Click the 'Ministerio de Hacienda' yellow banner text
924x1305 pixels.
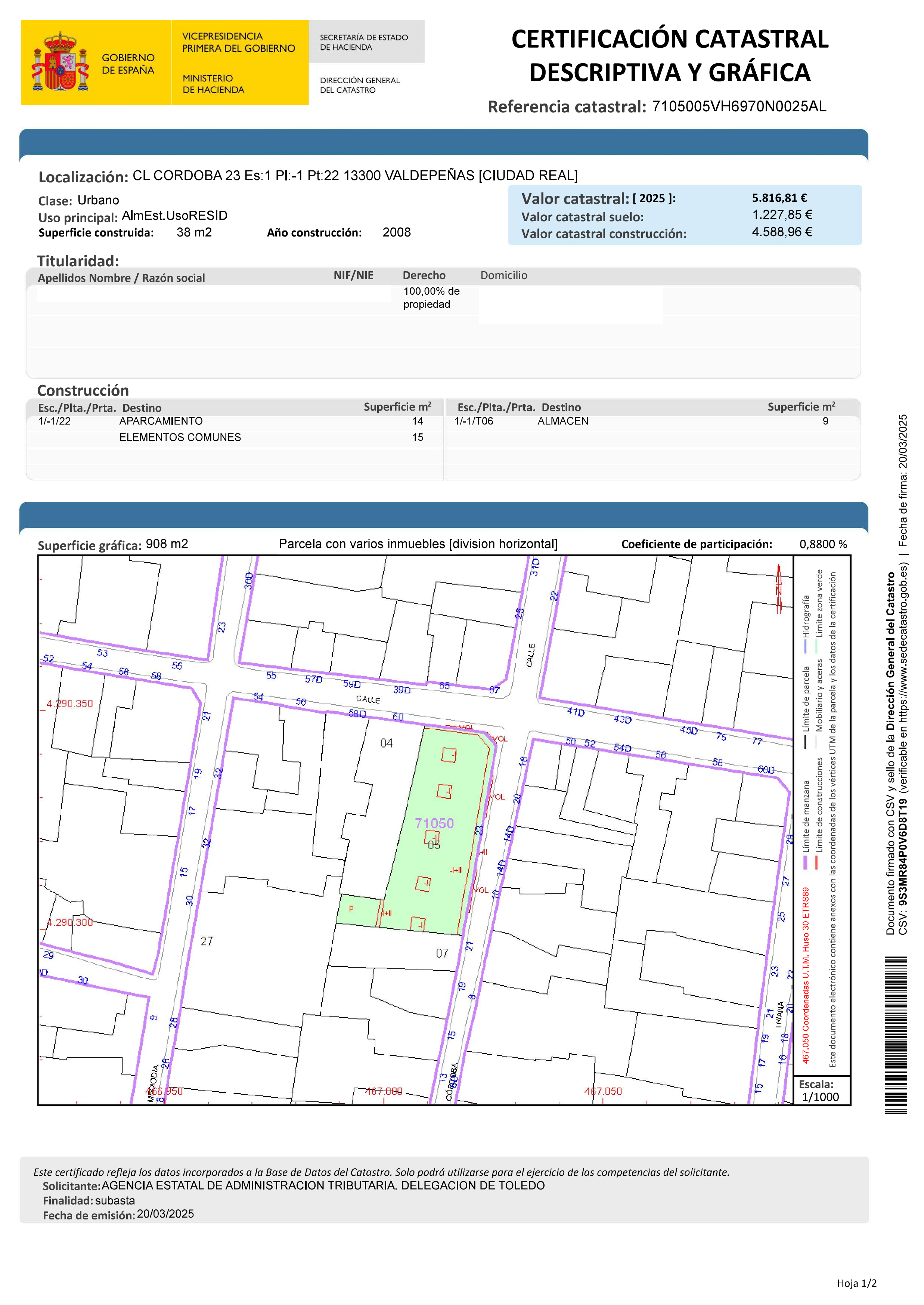pos(213,84)
